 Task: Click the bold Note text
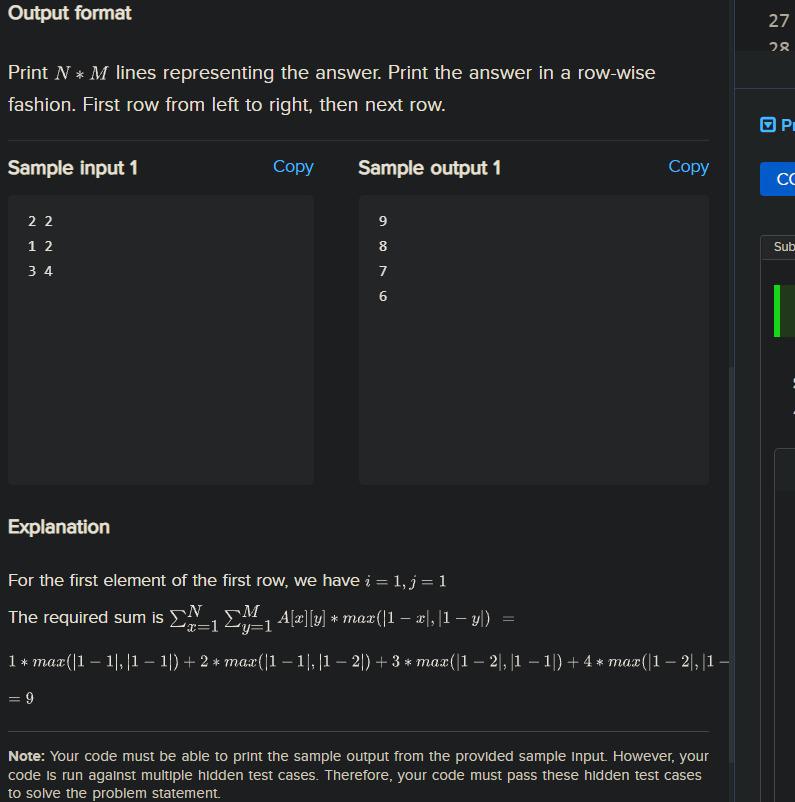(x=27, y=756)
